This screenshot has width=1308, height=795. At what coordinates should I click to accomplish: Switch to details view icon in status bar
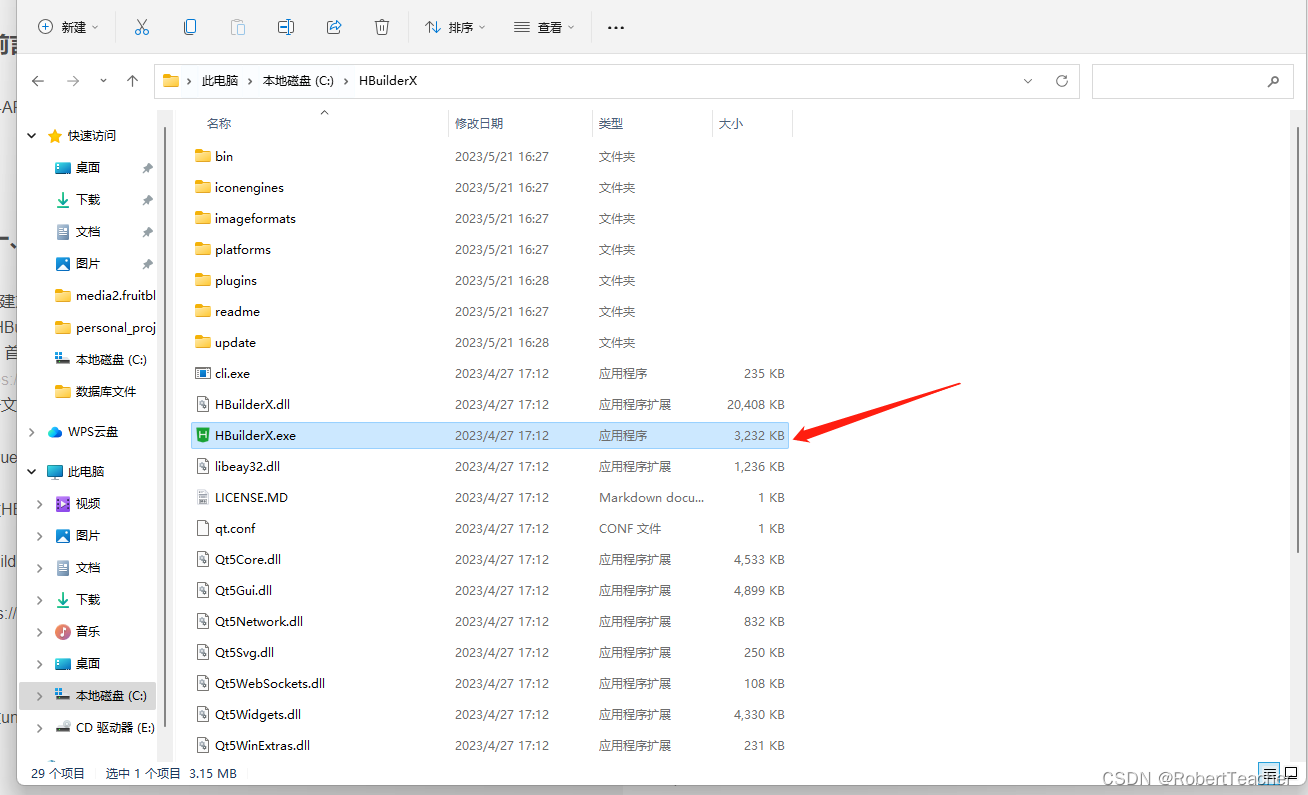point(1268,773)
